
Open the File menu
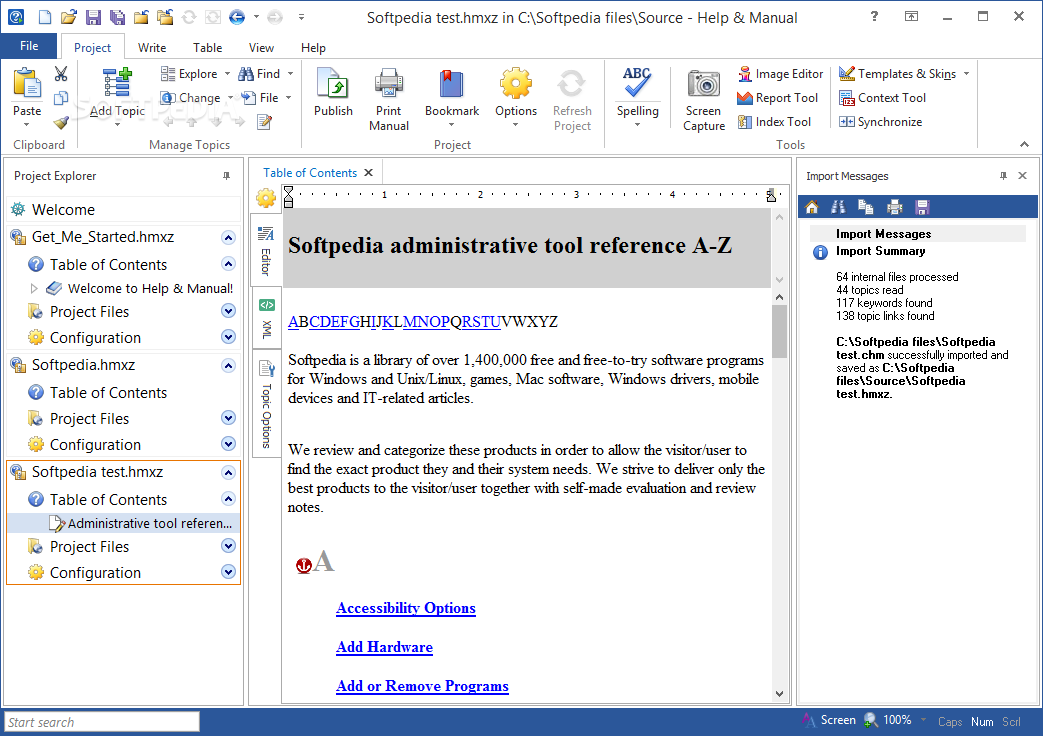(29, 46)
